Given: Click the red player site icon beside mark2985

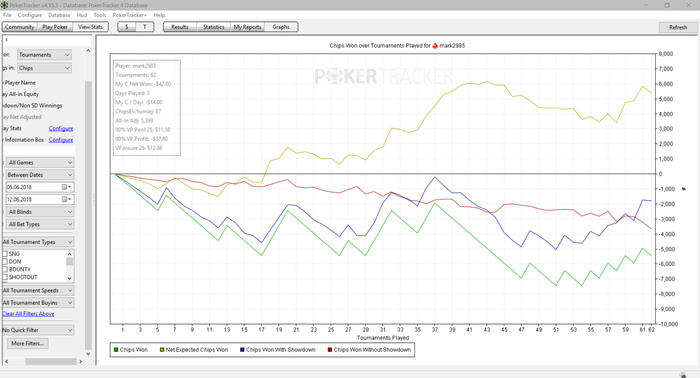Looking at the screenshot, I should coord(435,46).
